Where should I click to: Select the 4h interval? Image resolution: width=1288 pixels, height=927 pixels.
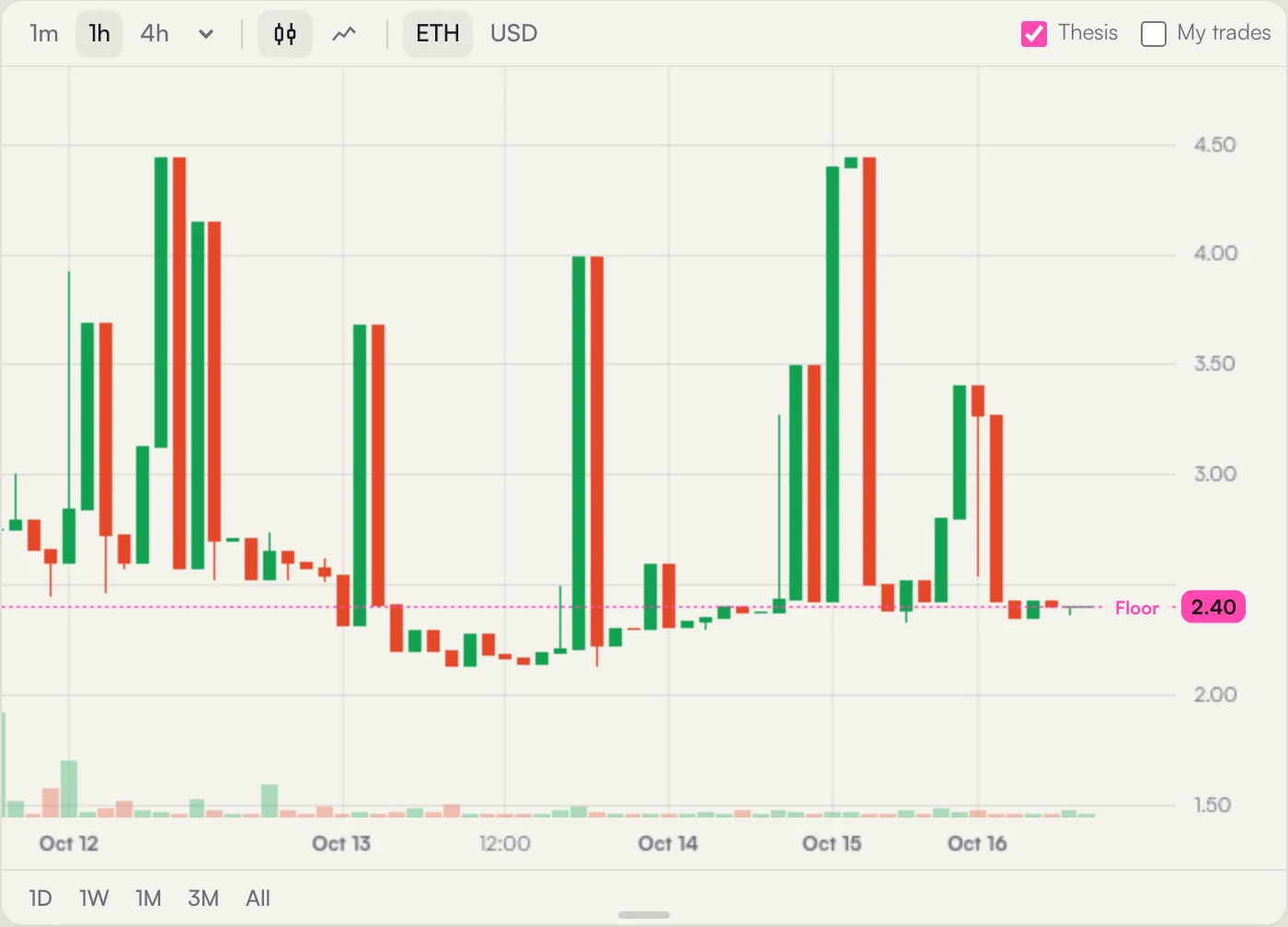(155, 34)
